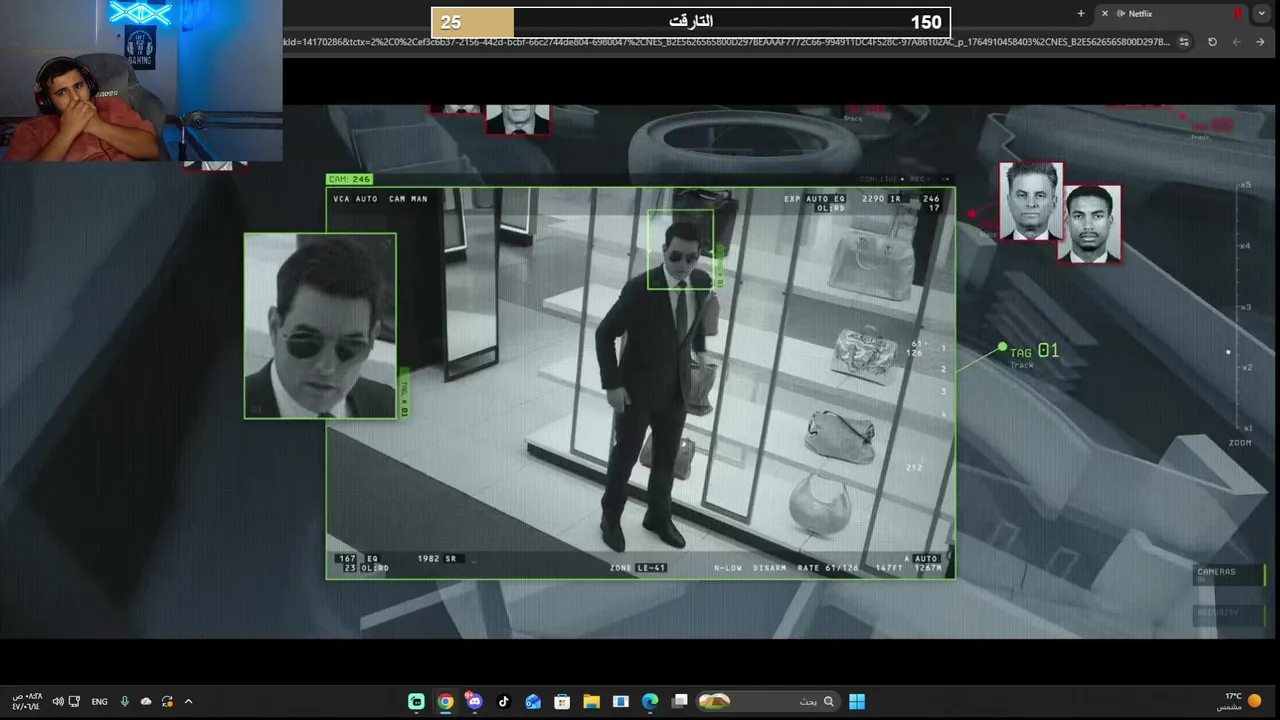Click the microphone tray icon
This screenshot has height=720, width=1280.
coord(125,701)
